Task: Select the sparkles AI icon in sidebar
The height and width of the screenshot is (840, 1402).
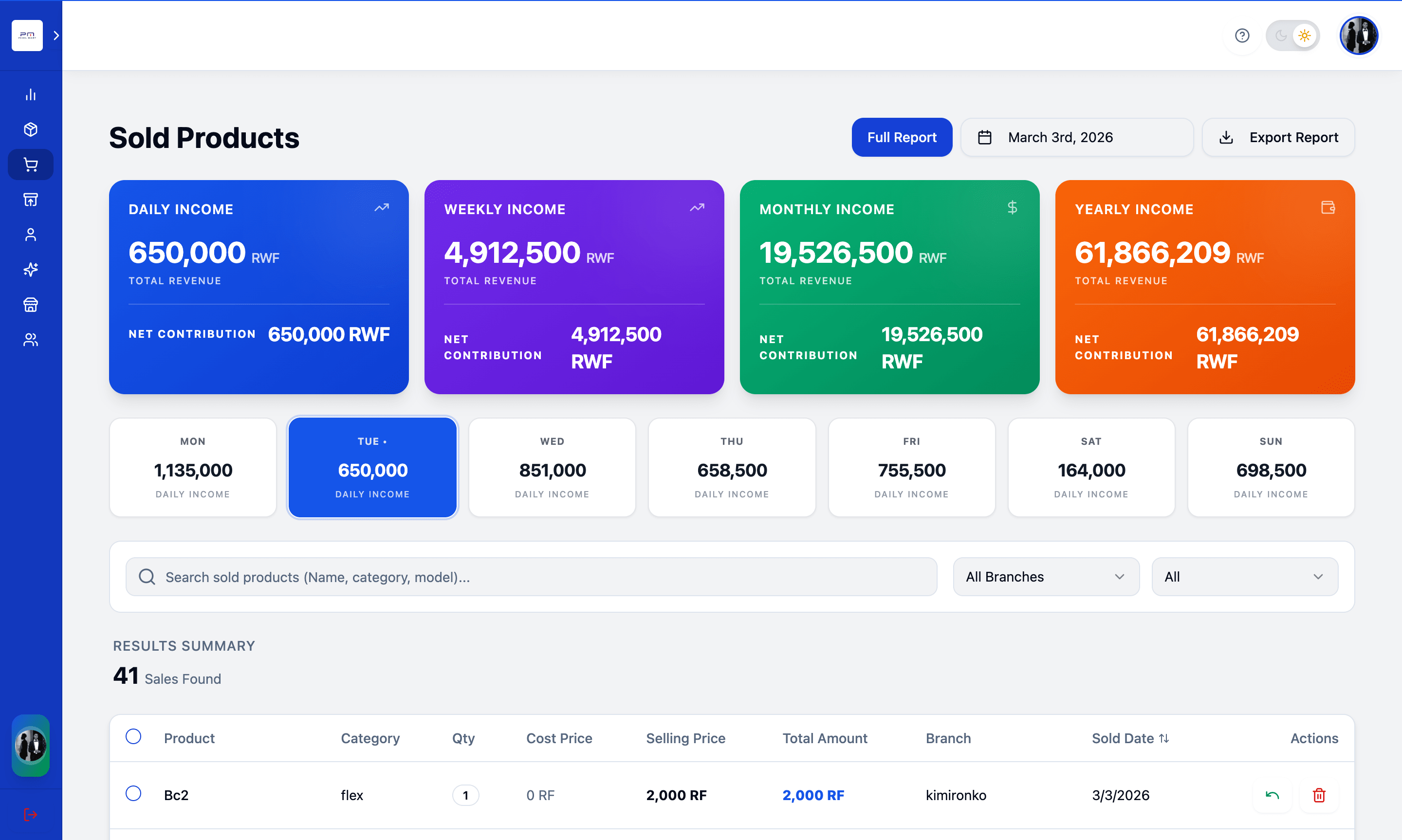Action: pos(30,270)
